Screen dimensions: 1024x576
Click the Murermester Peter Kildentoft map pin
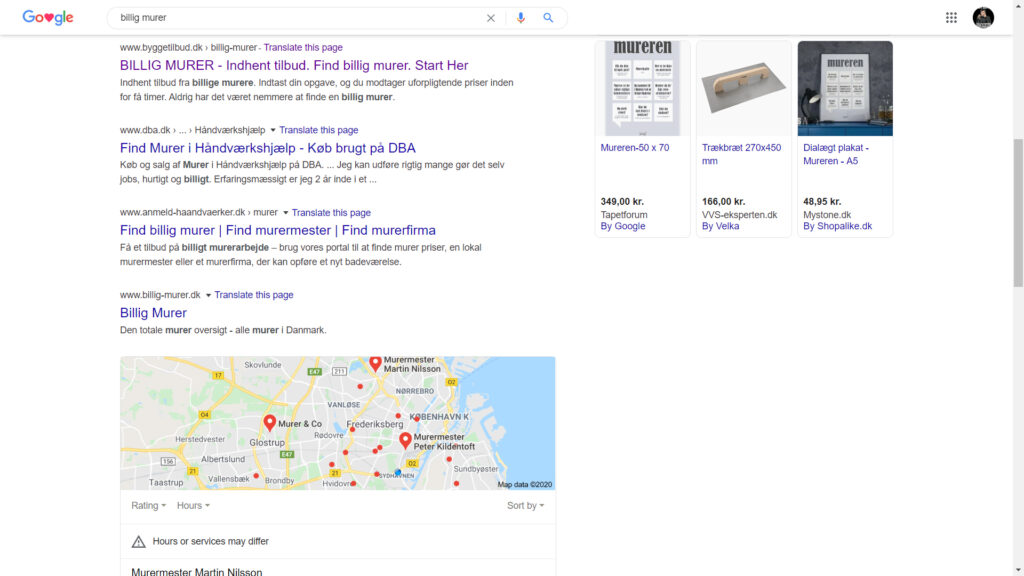click(406, 441)
